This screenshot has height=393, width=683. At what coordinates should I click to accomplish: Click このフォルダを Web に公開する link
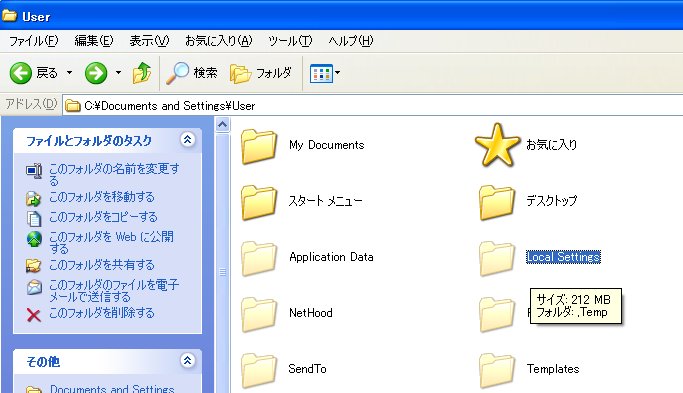[111, 242]
